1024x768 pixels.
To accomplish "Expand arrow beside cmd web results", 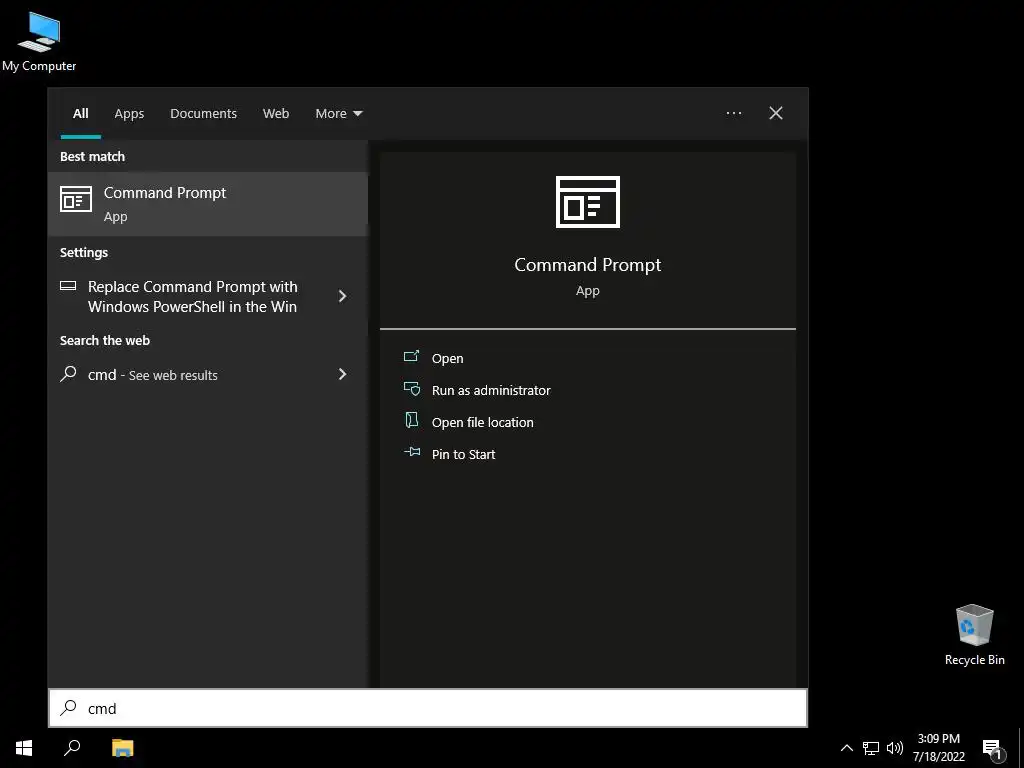I will [x=343, y=374].
